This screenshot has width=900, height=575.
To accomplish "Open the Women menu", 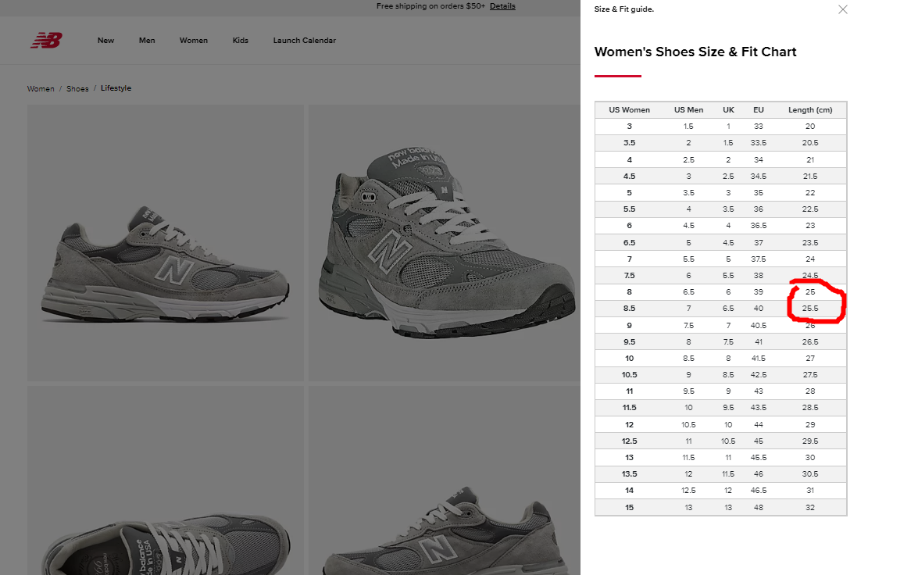I will tap(193, 40).
